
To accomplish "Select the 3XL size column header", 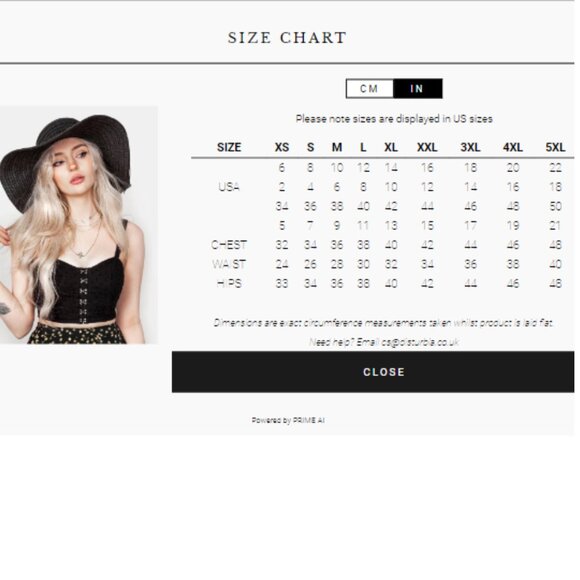I will coord(470,147).
